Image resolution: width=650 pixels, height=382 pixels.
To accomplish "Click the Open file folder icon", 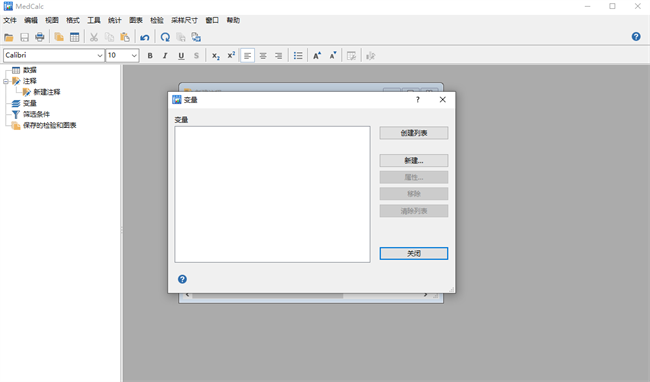I will (x=9, y=37).
